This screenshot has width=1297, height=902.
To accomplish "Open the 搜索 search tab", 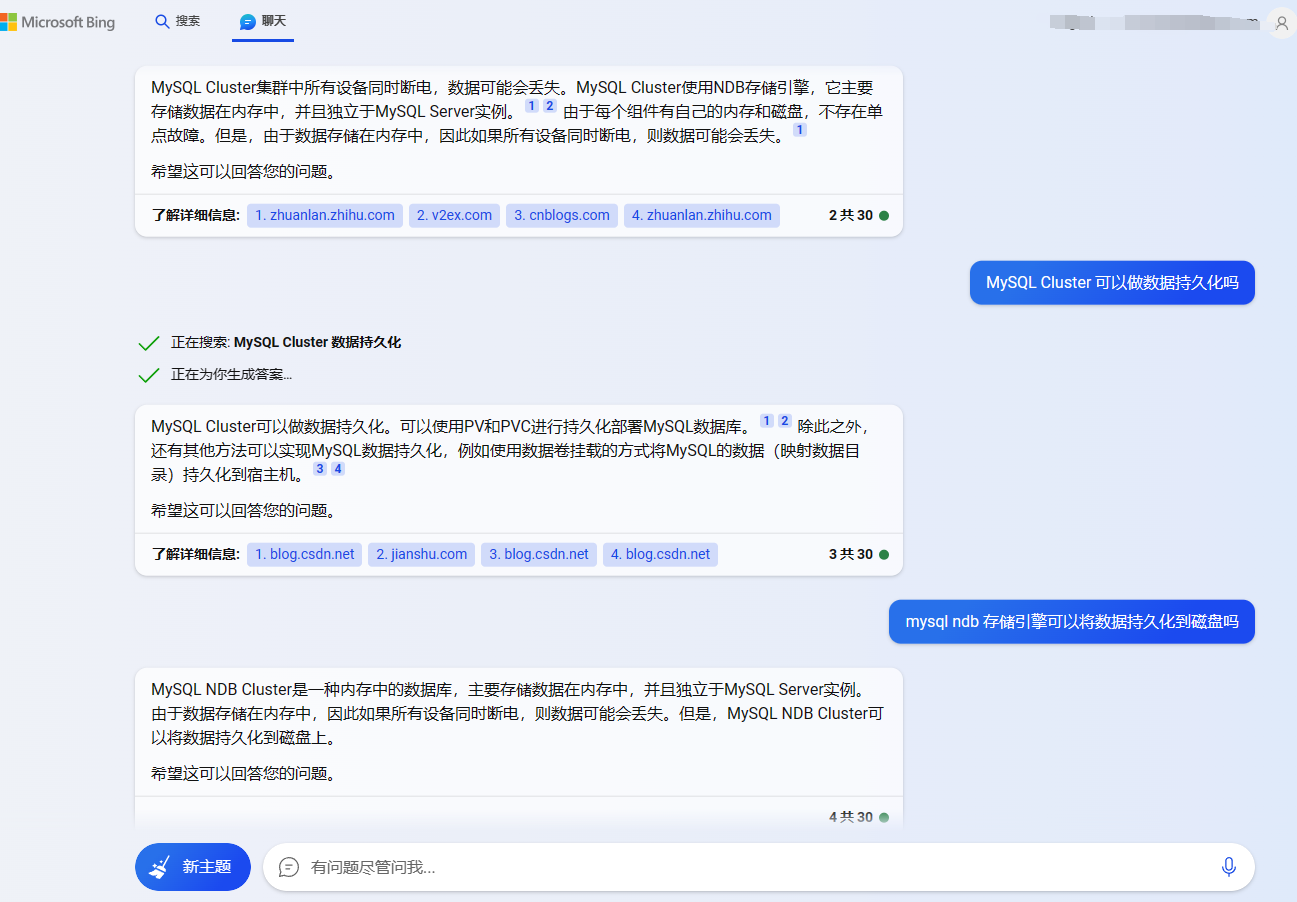I will (x=177, y=21).
